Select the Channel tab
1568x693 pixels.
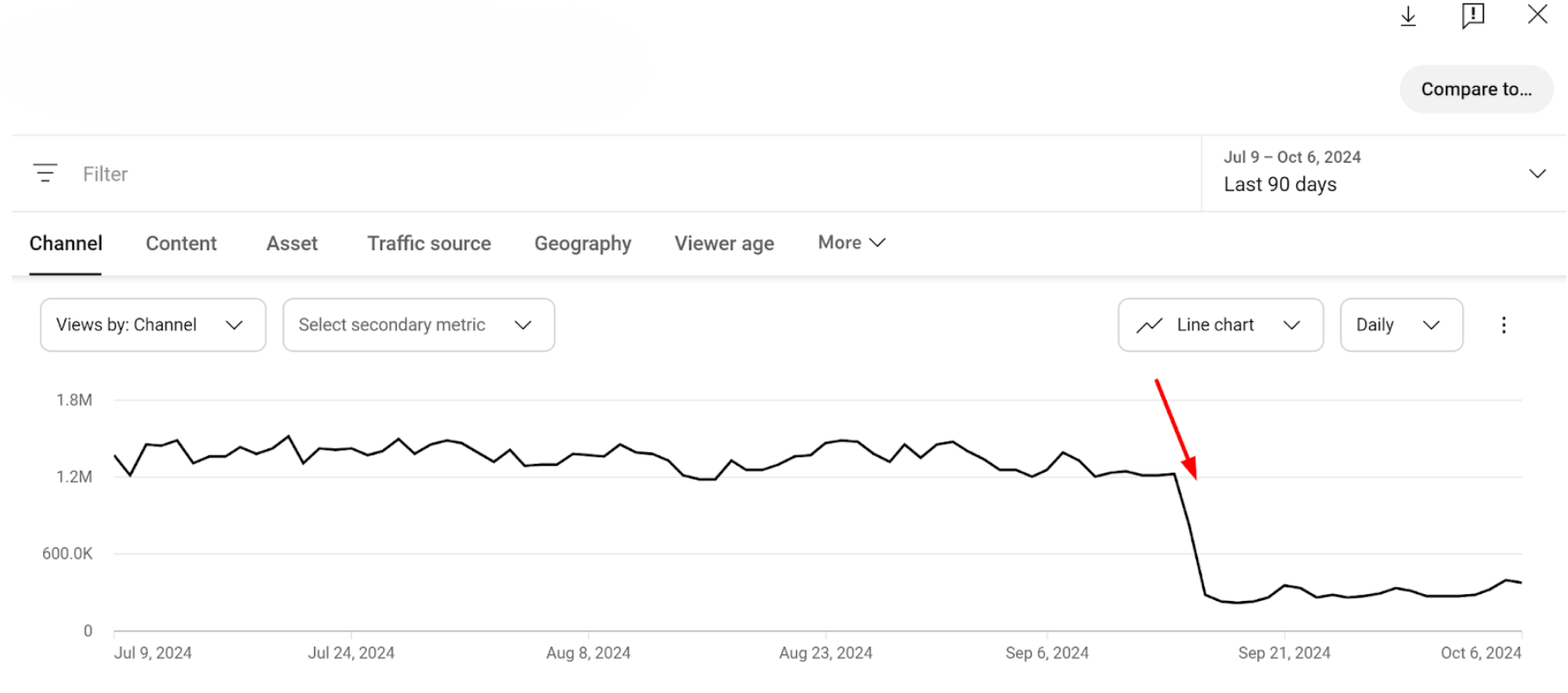coord(65,244)
